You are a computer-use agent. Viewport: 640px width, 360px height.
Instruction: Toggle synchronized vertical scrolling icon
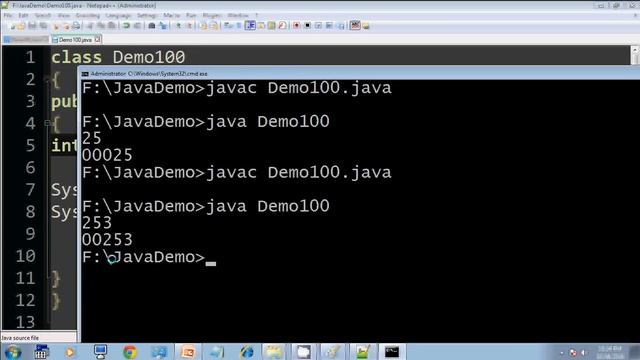point(203,26)
